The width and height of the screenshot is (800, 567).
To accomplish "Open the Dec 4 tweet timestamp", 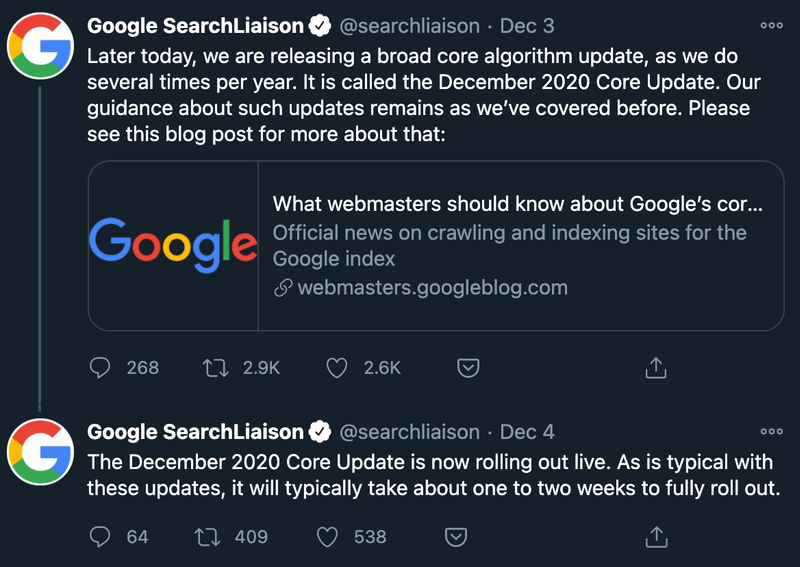I will pyautogui.click(x=527, y=432).
